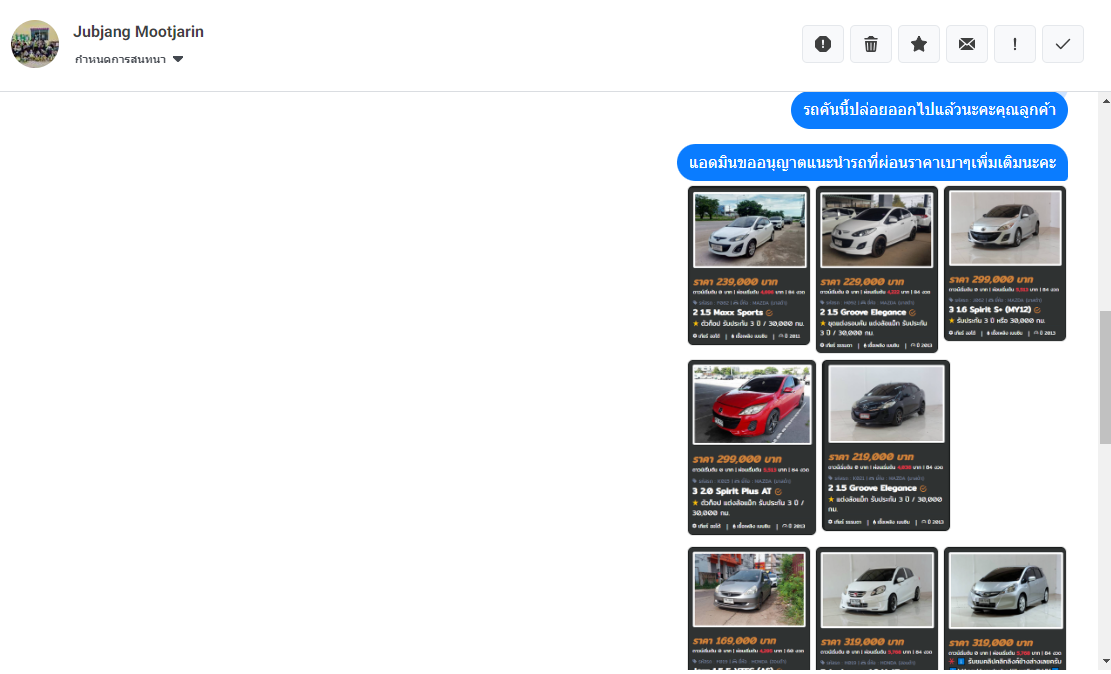Select message bubble รถคันนี้ปล่อยออกไปแล้วนะคะคุณลูกค้า

(x=930, y=110)
